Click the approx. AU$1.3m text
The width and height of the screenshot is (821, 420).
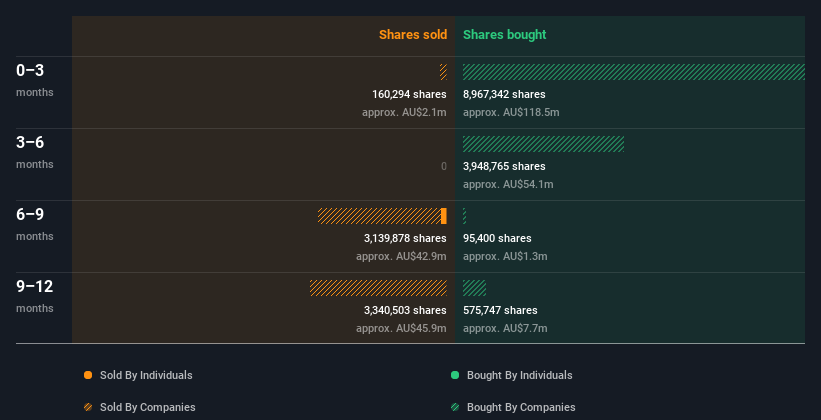(505, 257)
